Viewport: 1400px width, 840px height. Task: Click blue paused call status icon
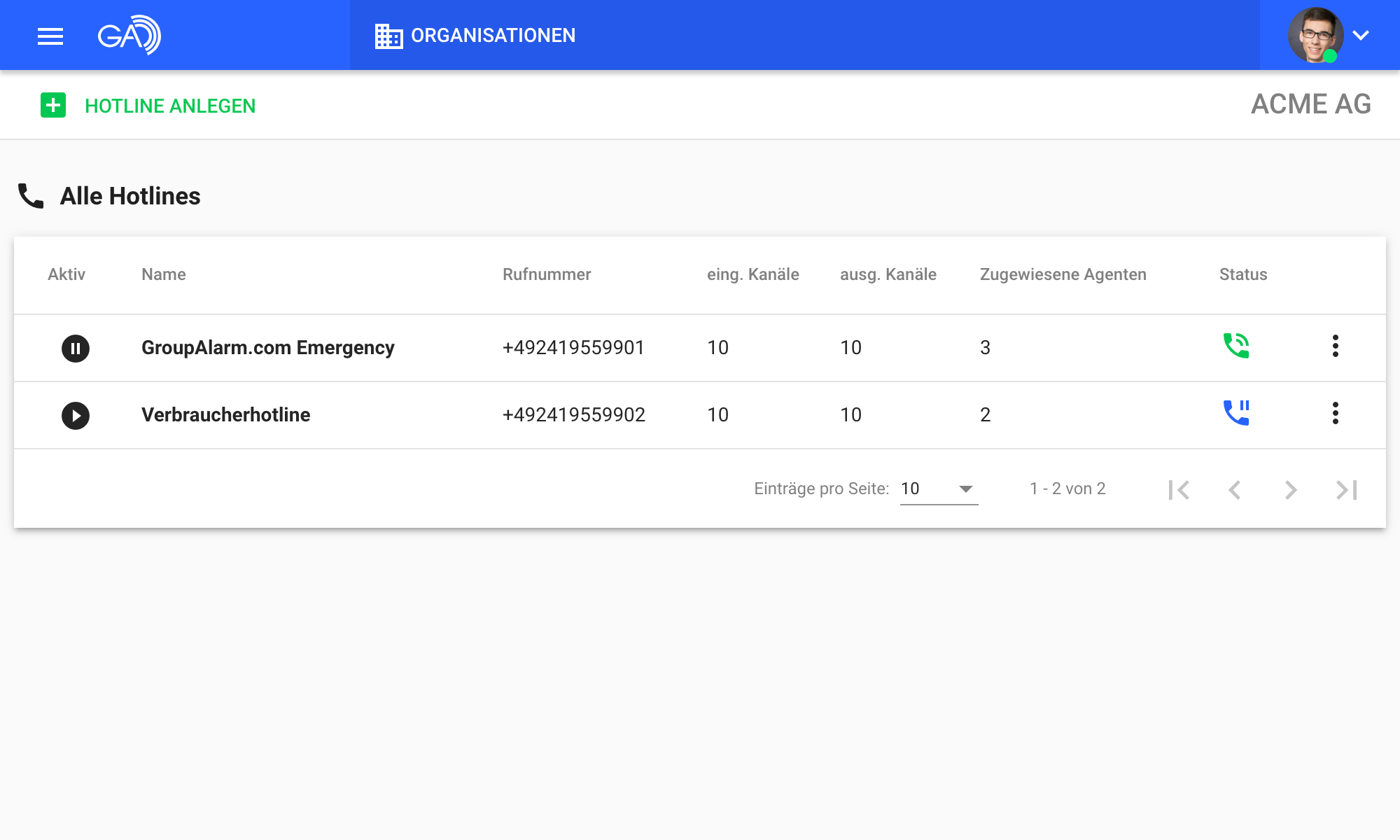click(x=1235, y=413)
